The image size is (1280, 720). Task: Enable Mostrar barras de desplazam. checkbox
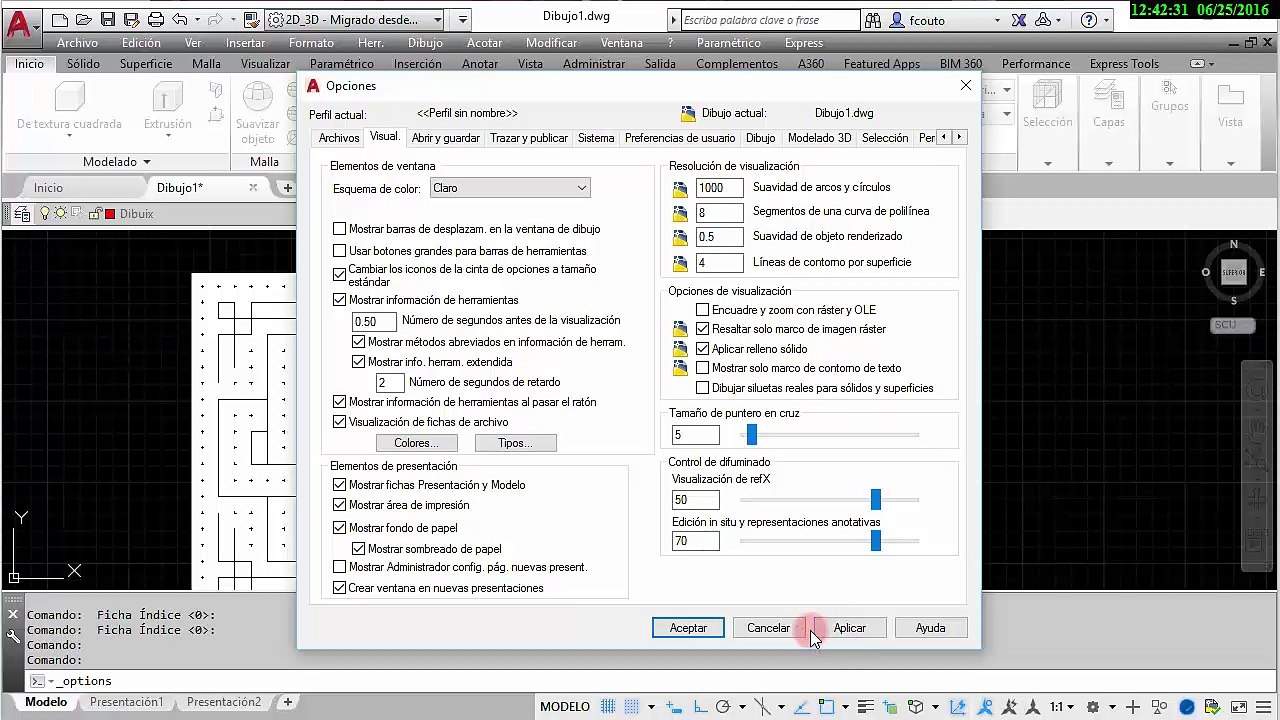[340, 229]
